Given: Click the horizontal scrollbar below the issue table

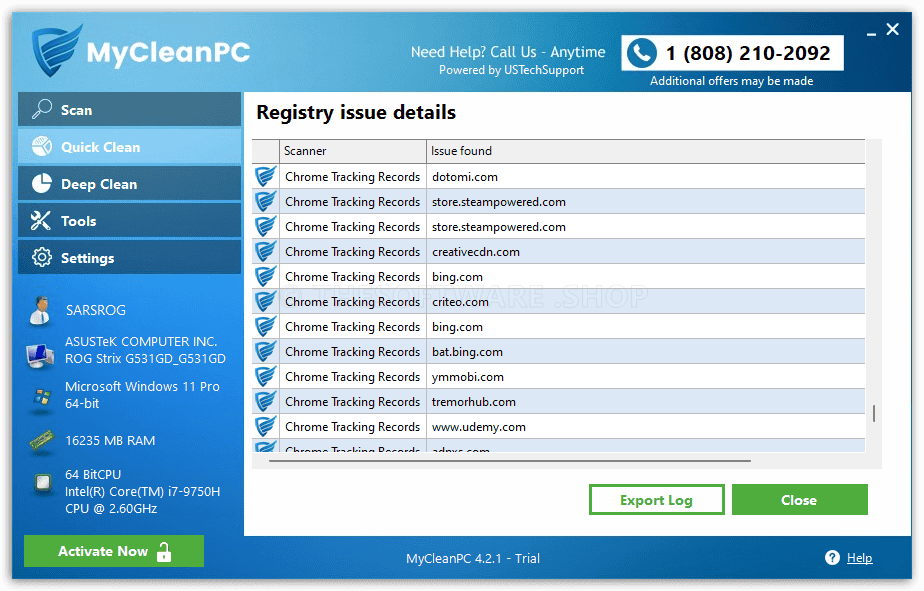Looking at the screenshot, I should tap(510, 461).
